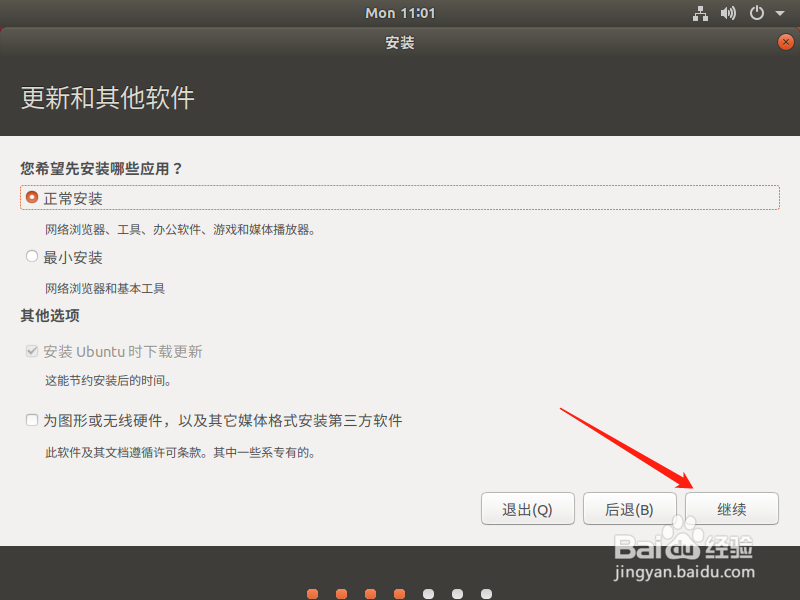800x600 pixels.
Task: Enable the third-party software checkbox 为图形或无线硬件
Action: [32, 420]
